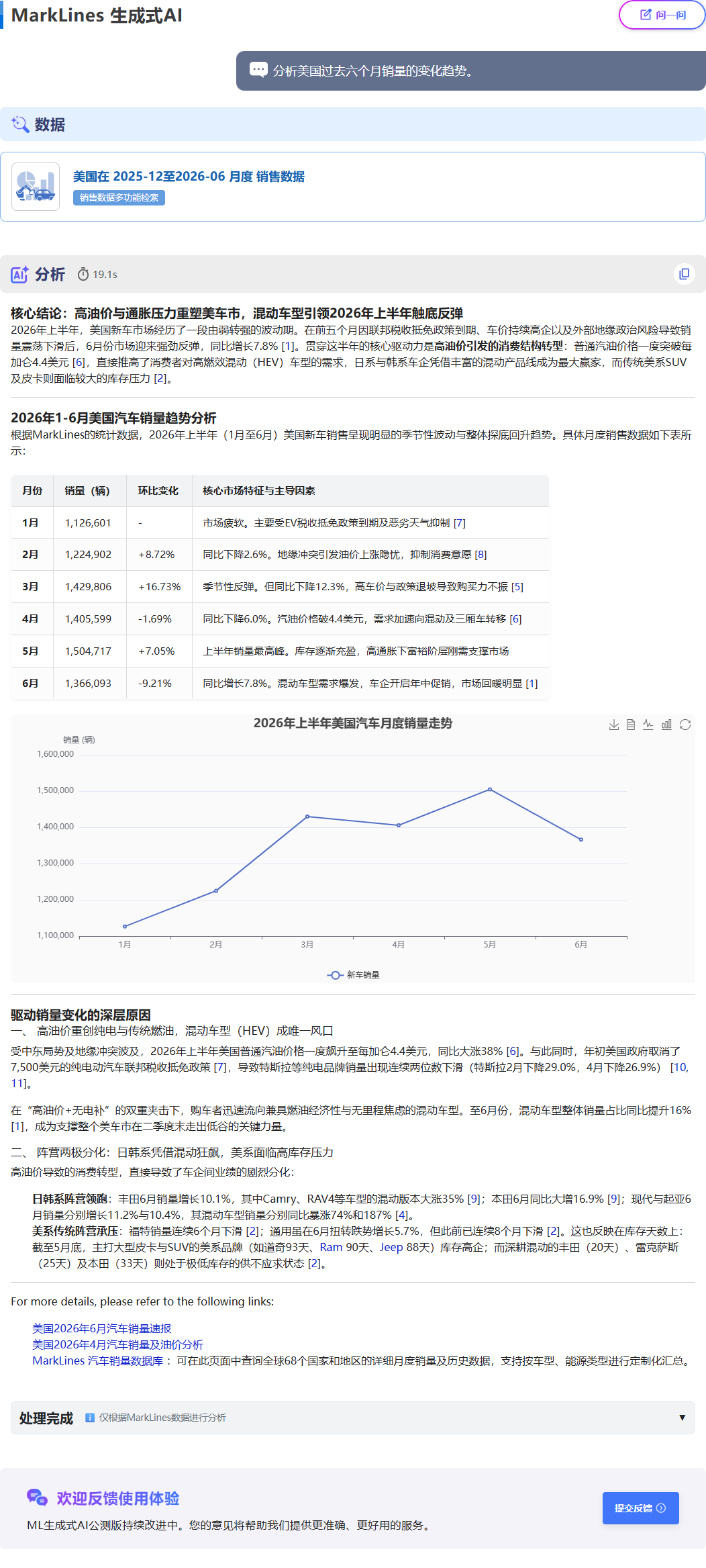Open MarkLines 汽车销量数据库 link
The height and width of the screenshot is (1568, 706).
[x=97, y=1361]
